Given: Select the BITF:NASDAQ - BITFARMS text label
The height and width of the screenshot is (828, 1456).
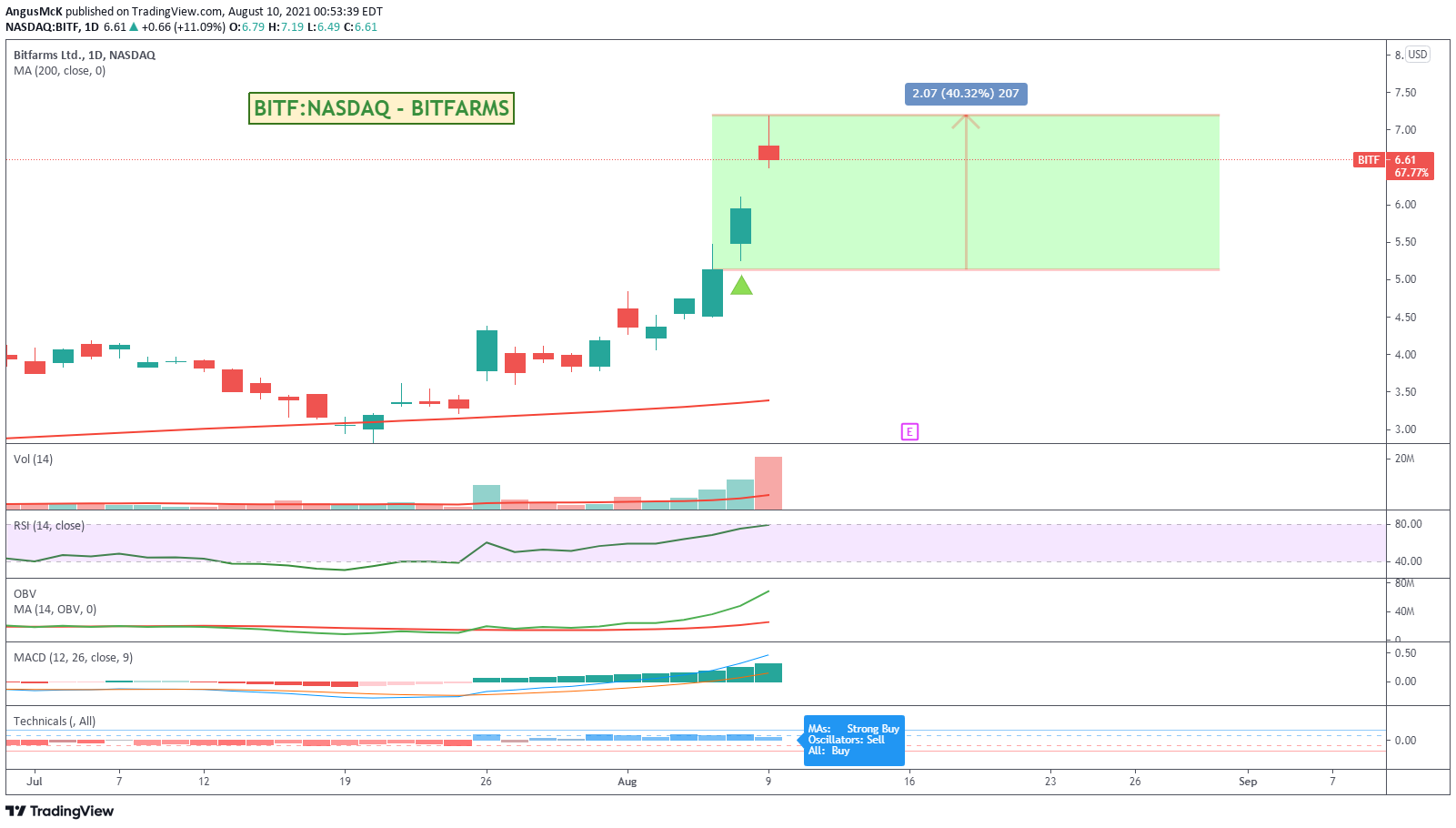Looking at the screenshot, I should pos(381,108).
